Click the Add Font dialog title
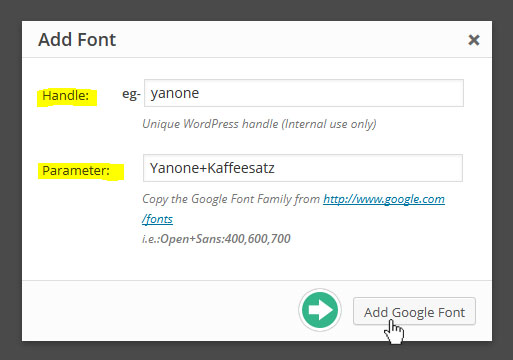This screenshot has height=360, width=513. pyautogui.click(x=77, y=39)
